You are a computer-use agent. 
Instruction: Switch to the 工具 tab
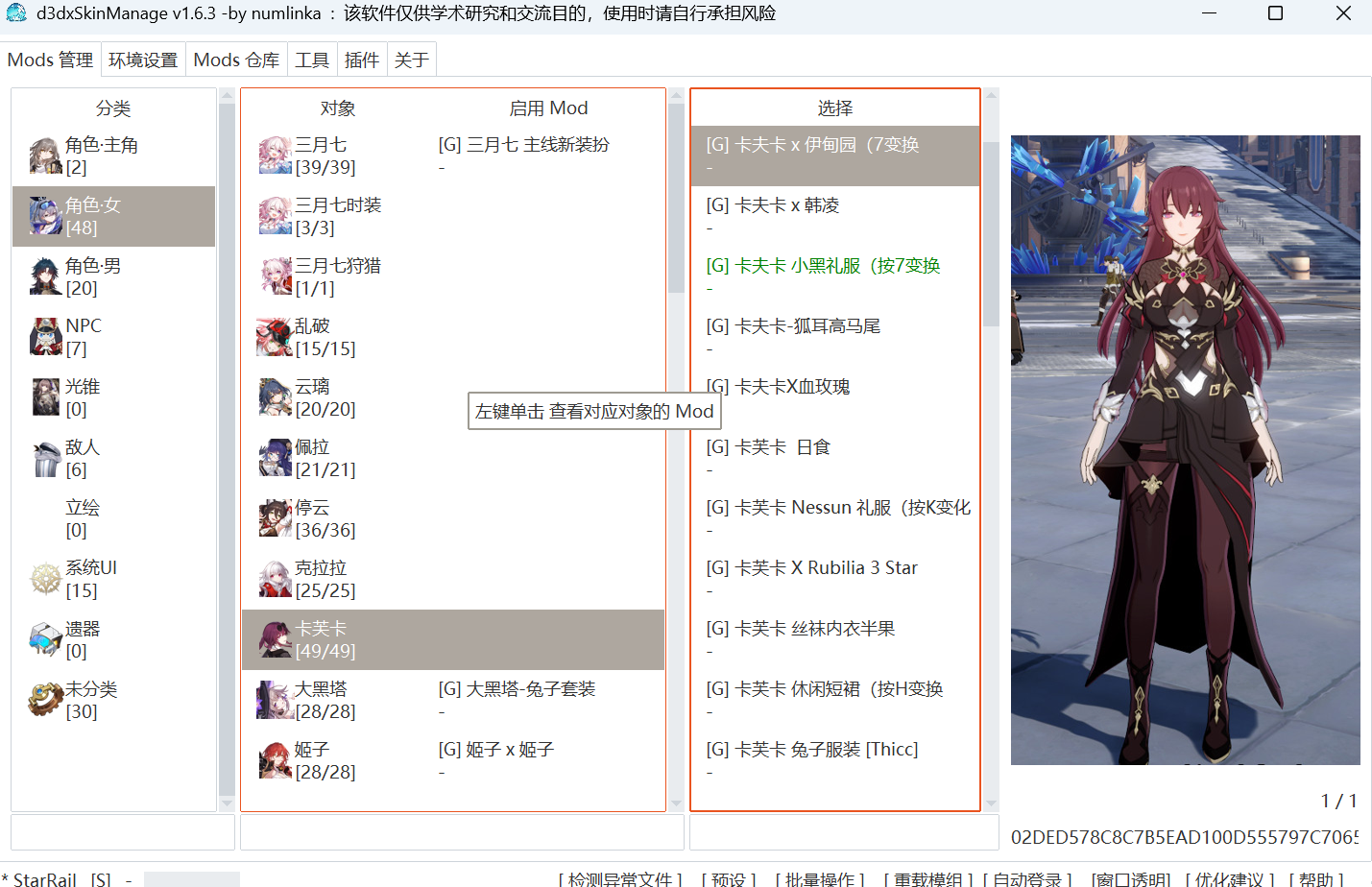[312, 60]
